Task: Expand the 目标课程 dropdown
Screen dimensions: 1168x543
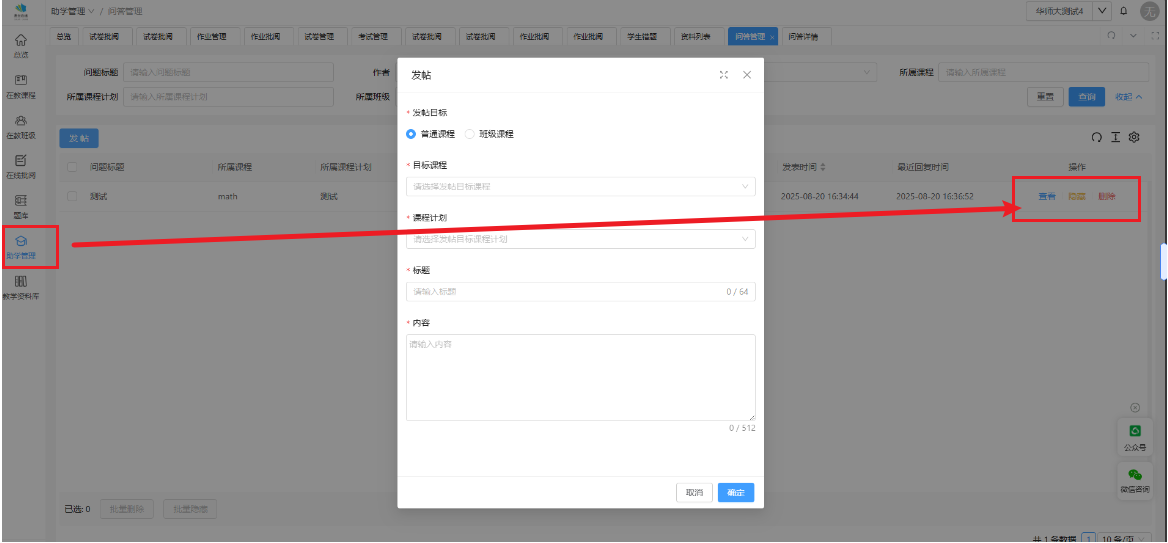Action: [580, 186]
